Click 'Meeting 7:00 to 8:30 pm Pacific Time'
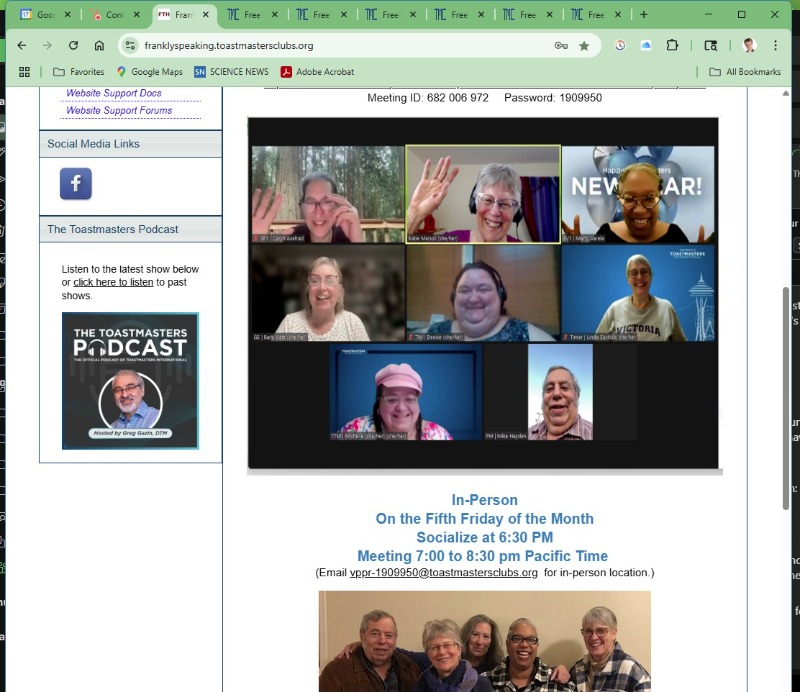 coord(483,556)
